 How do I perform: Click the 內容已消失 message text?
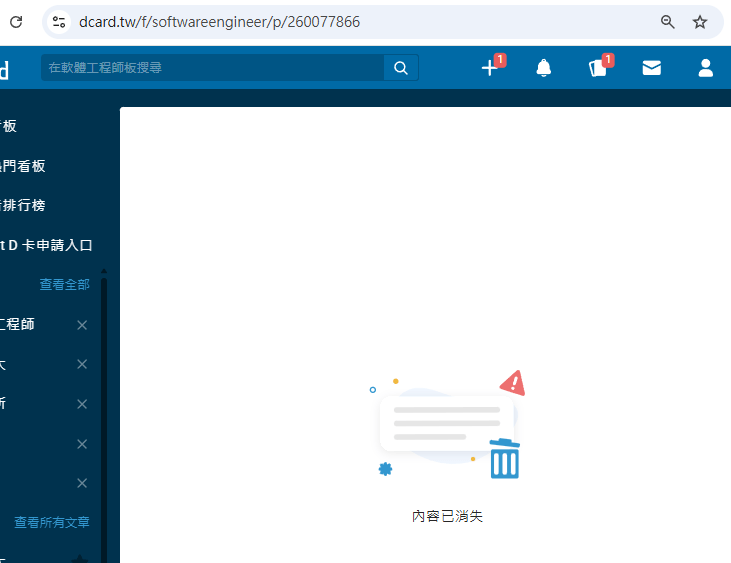pyautogui.click(x=447, y=516)
